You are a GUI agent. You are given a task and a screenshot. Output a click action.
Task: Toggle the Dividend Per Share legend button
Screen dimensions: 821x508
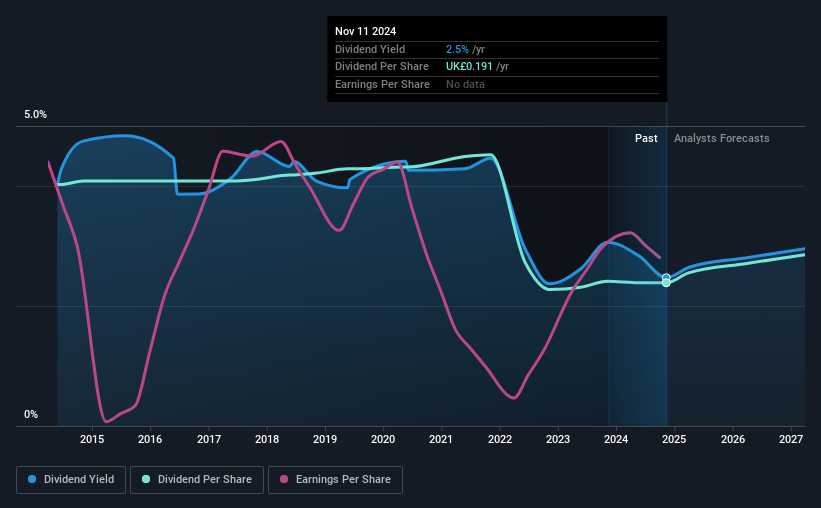197,480
